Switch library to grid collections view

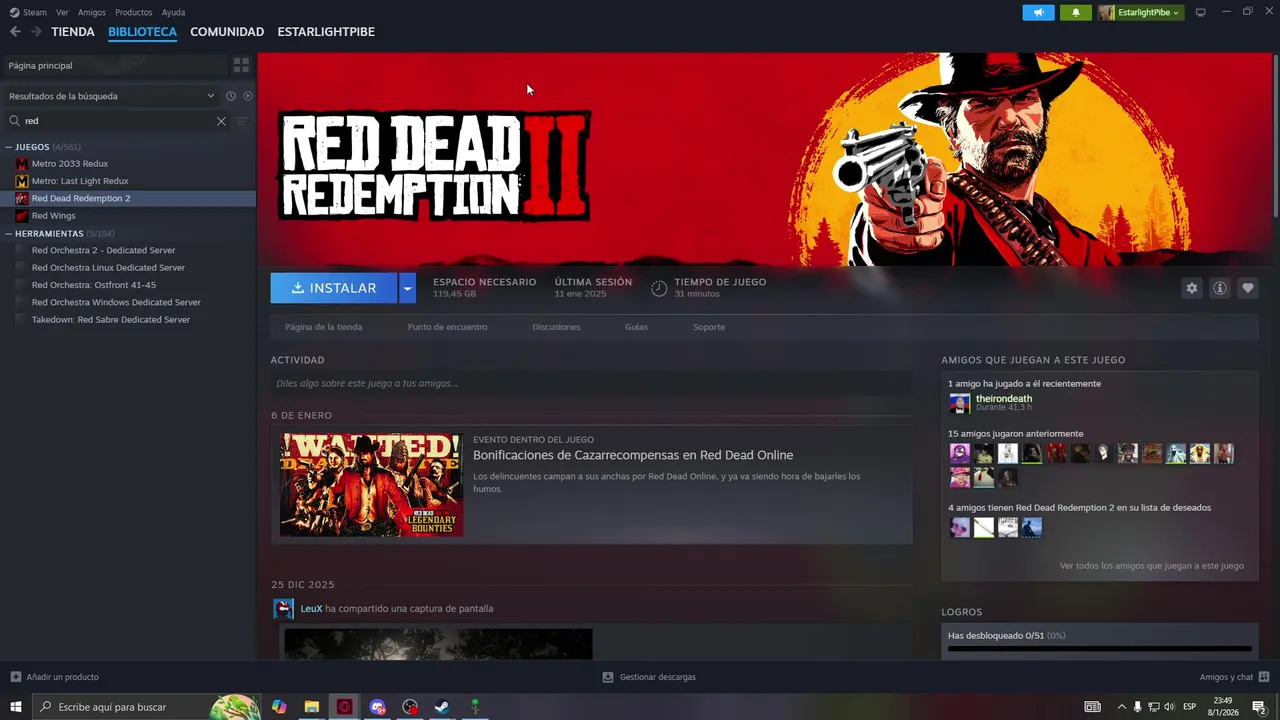point(241,65)
